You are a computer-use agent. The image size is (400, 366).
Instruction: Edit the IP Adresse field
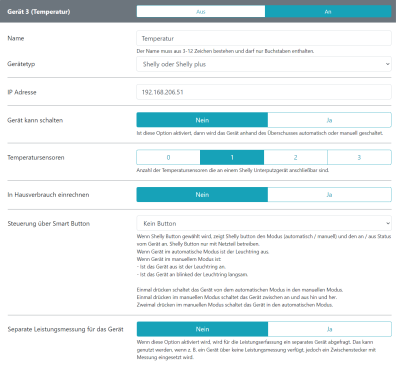[x=264, y=92]
